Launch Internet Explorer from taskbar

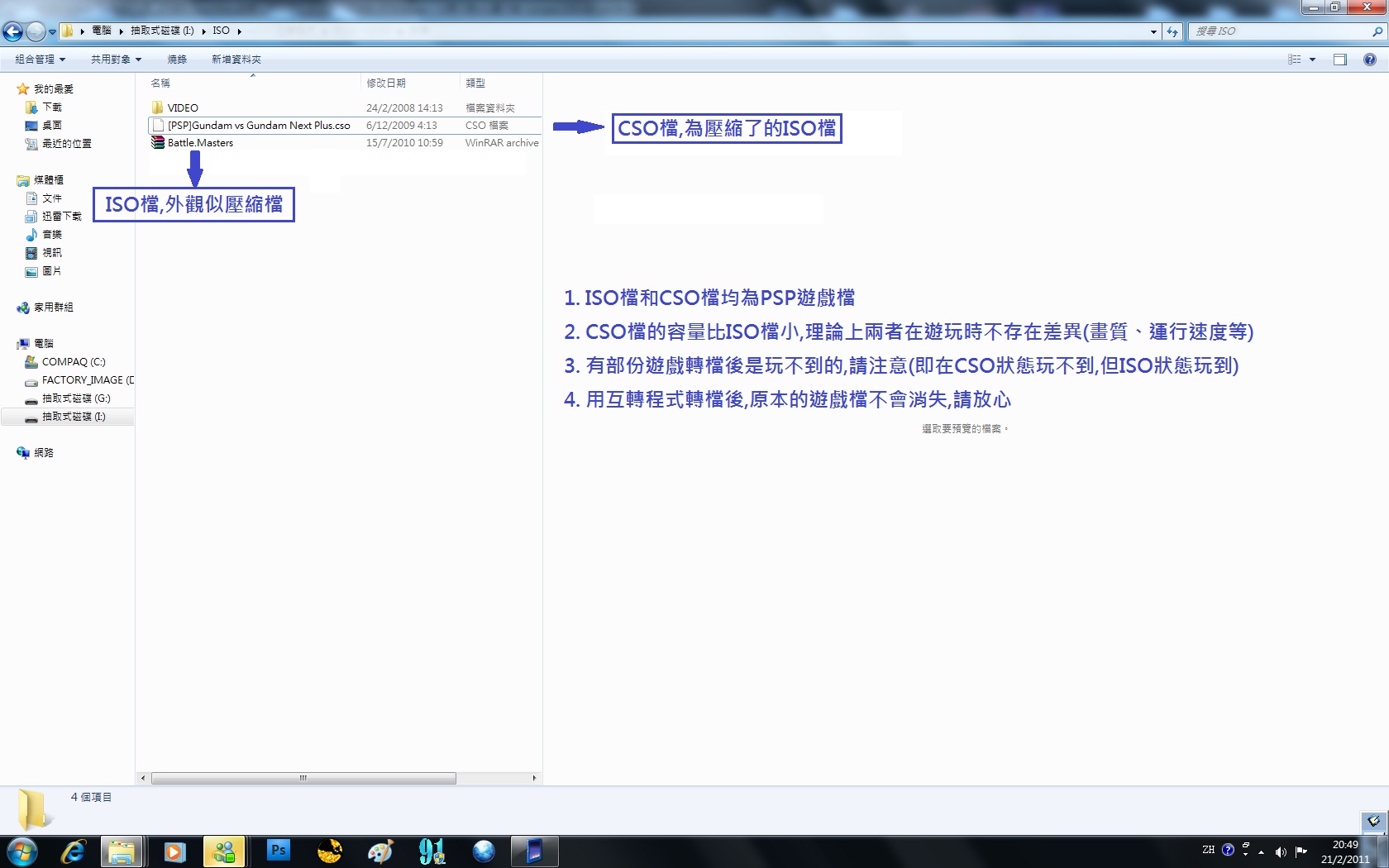click(74, 851)
